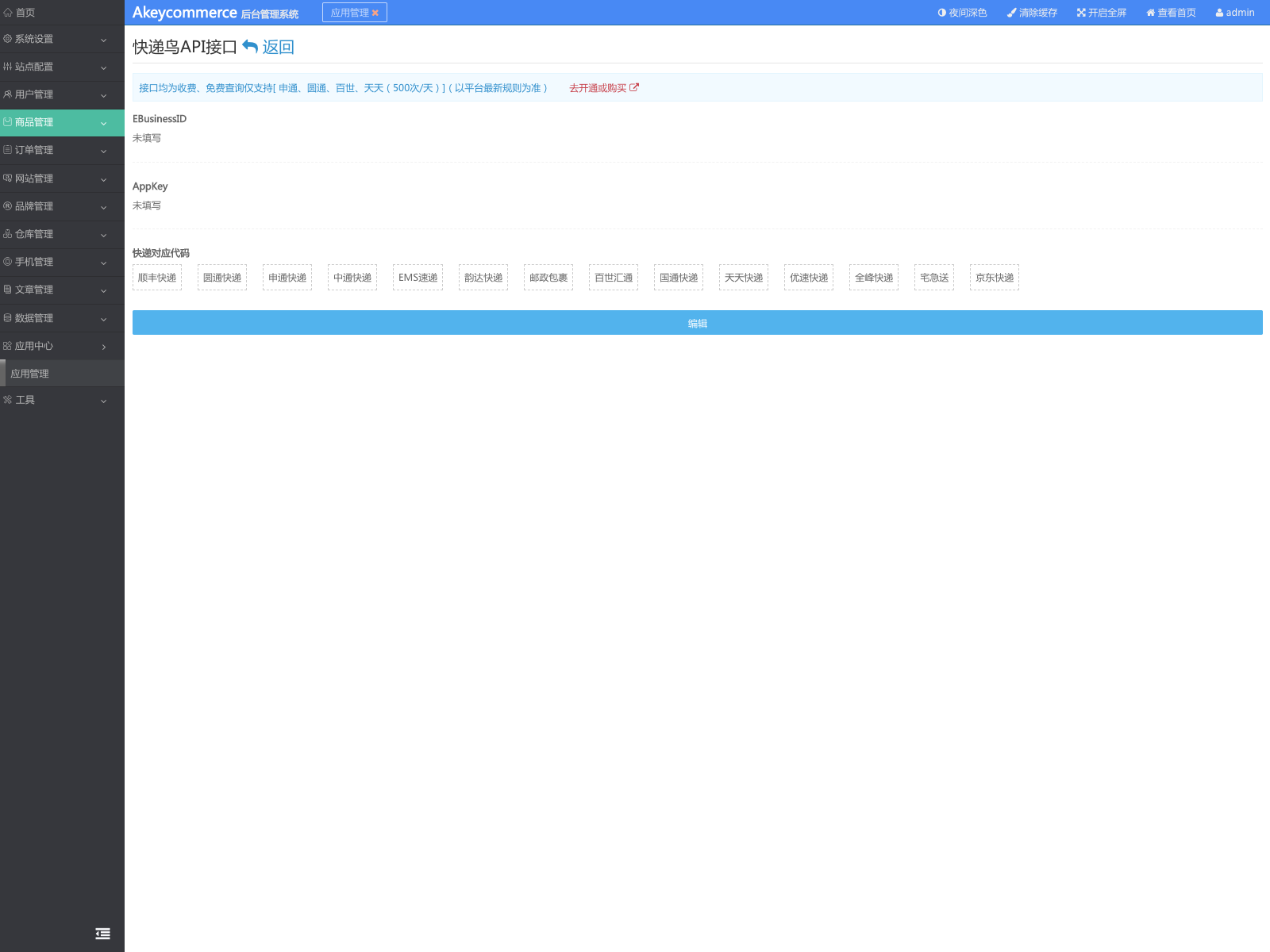The image size is (1270, 952).
Task: Click the 宅急送 code tag
Action: click(x=934, y=278)
